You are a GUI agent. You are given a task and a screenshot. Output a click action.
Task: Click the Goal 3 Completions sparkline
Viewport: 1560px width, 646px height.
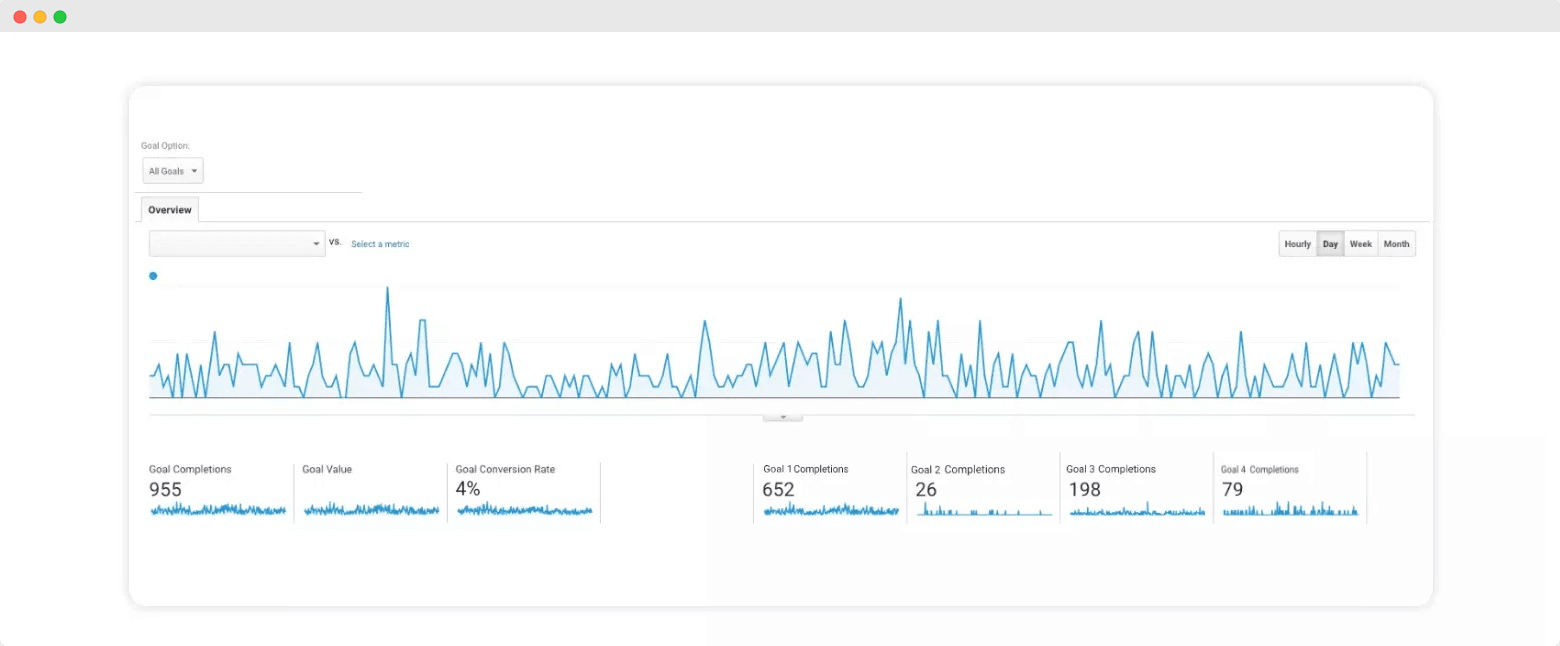click(1138, 510)
